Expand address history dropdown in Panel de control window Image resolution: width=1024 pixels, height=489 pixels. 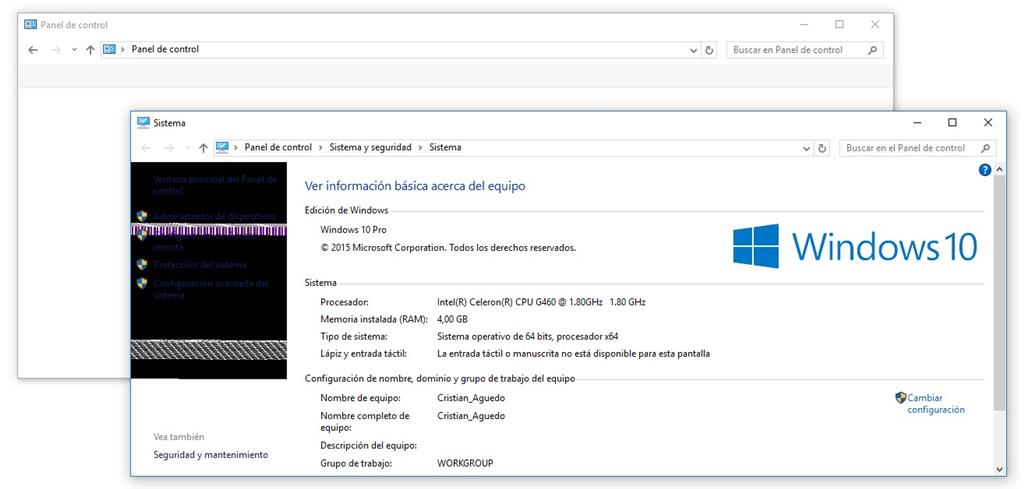[x=694, y=50]
